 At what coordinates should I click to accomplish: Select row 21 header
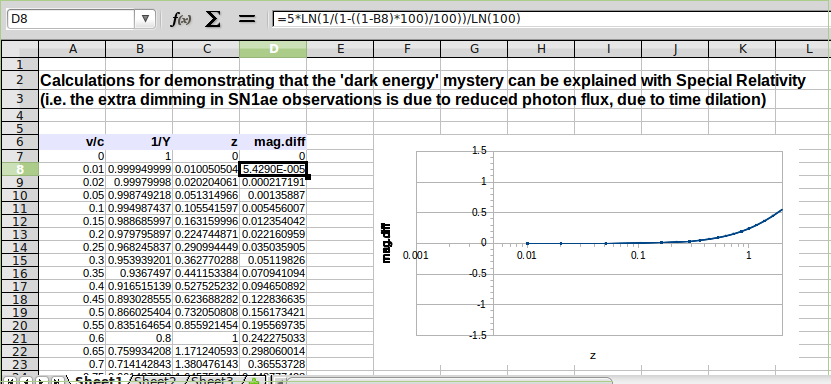20,338
